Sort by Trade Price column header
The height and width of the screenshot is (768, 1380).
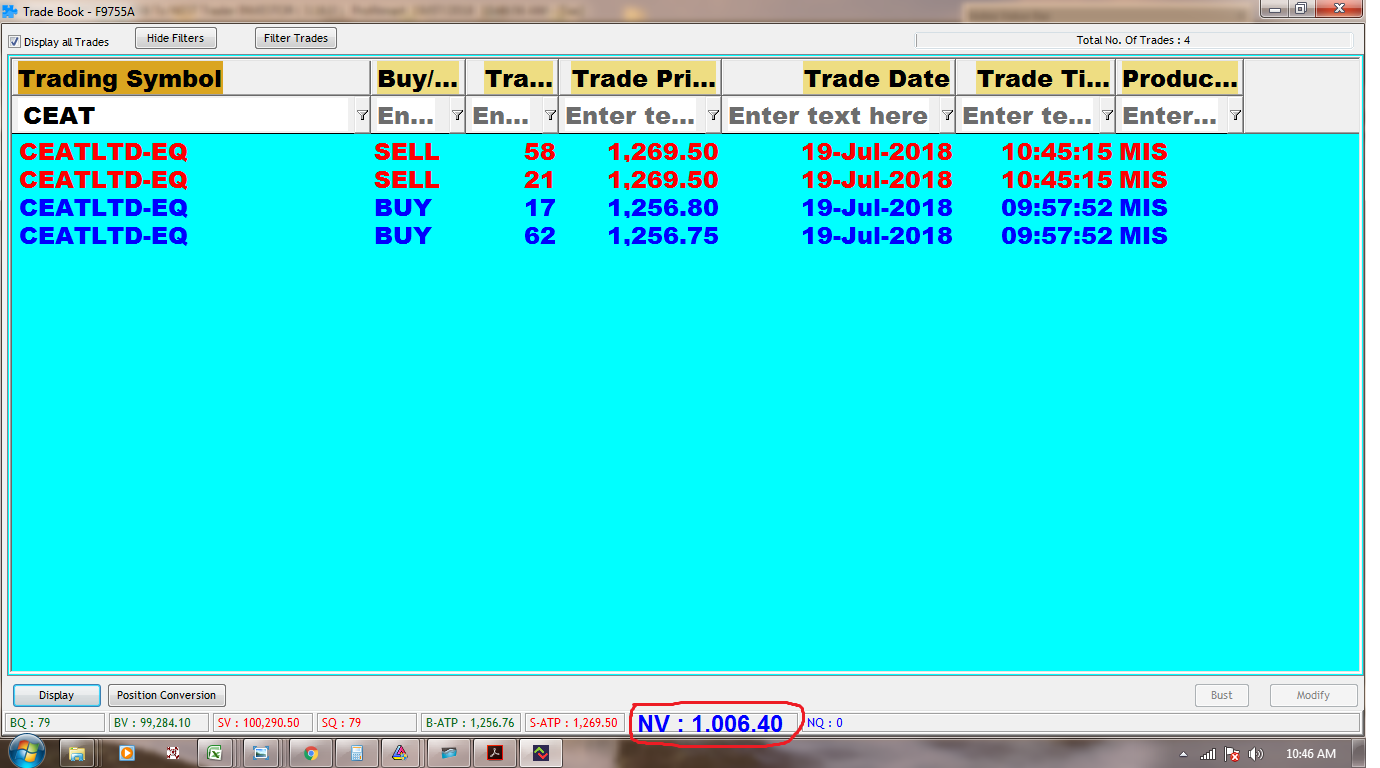point(640,78)
